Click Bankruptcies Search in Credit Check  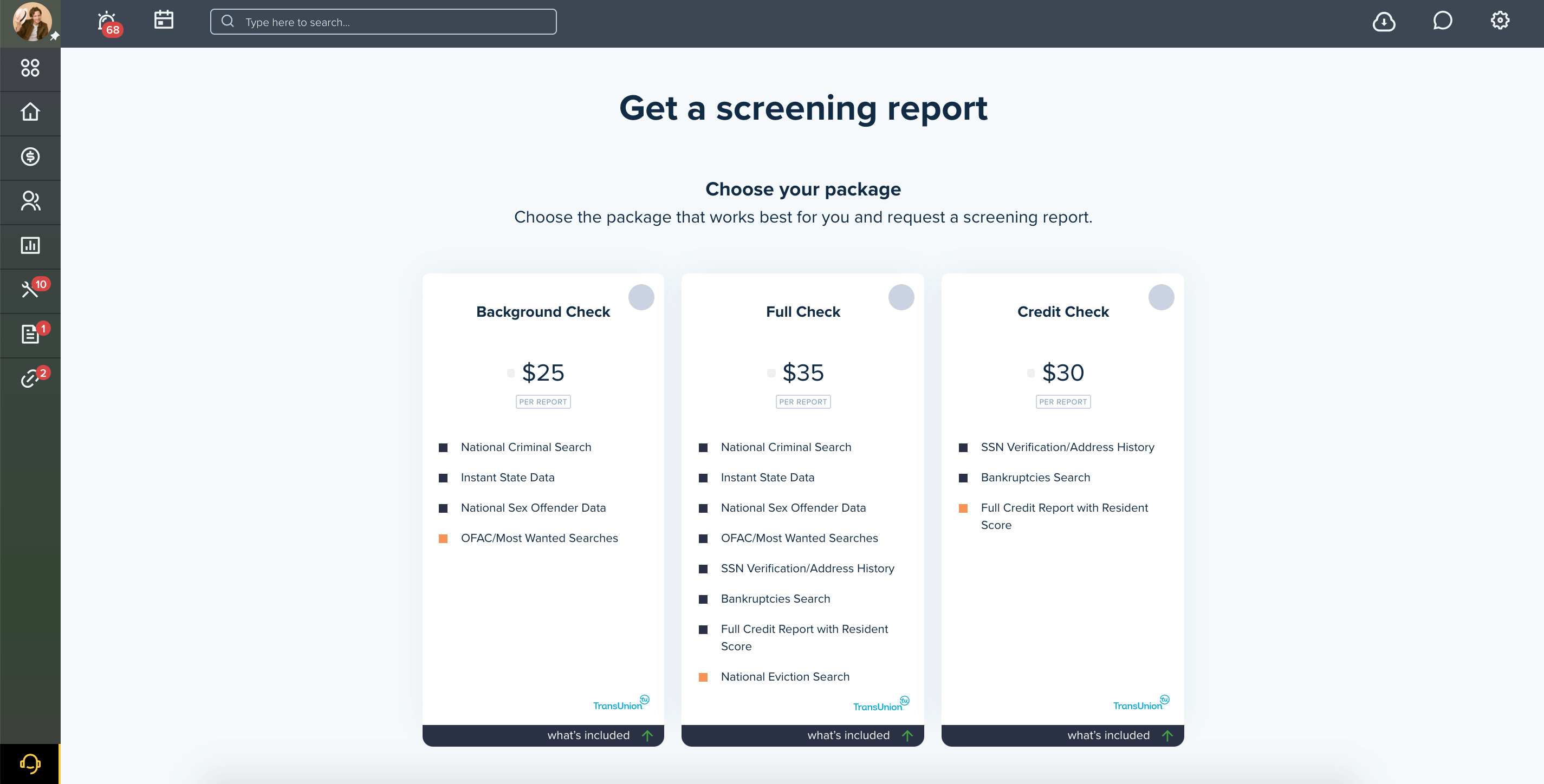(x=1035, y=478)
